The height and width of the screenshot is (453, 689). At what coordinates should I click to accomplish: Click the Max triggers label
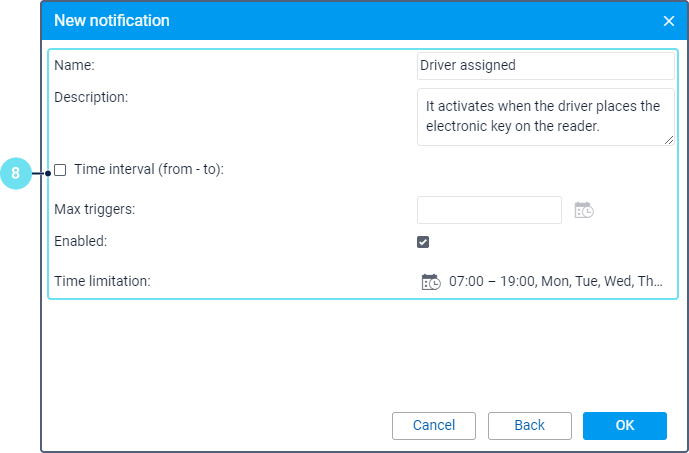coord(94,209)
